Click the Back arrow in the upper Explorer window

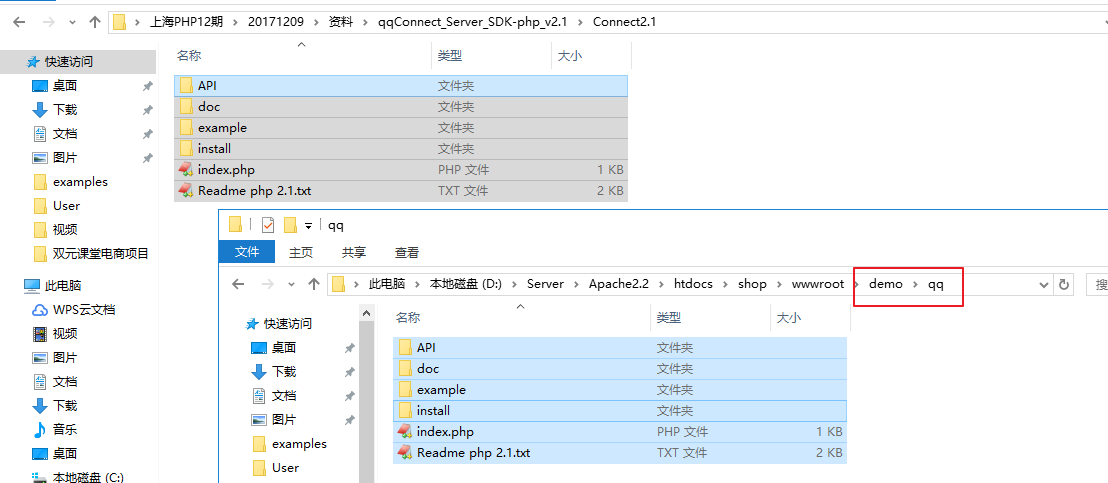pos(19,21)
